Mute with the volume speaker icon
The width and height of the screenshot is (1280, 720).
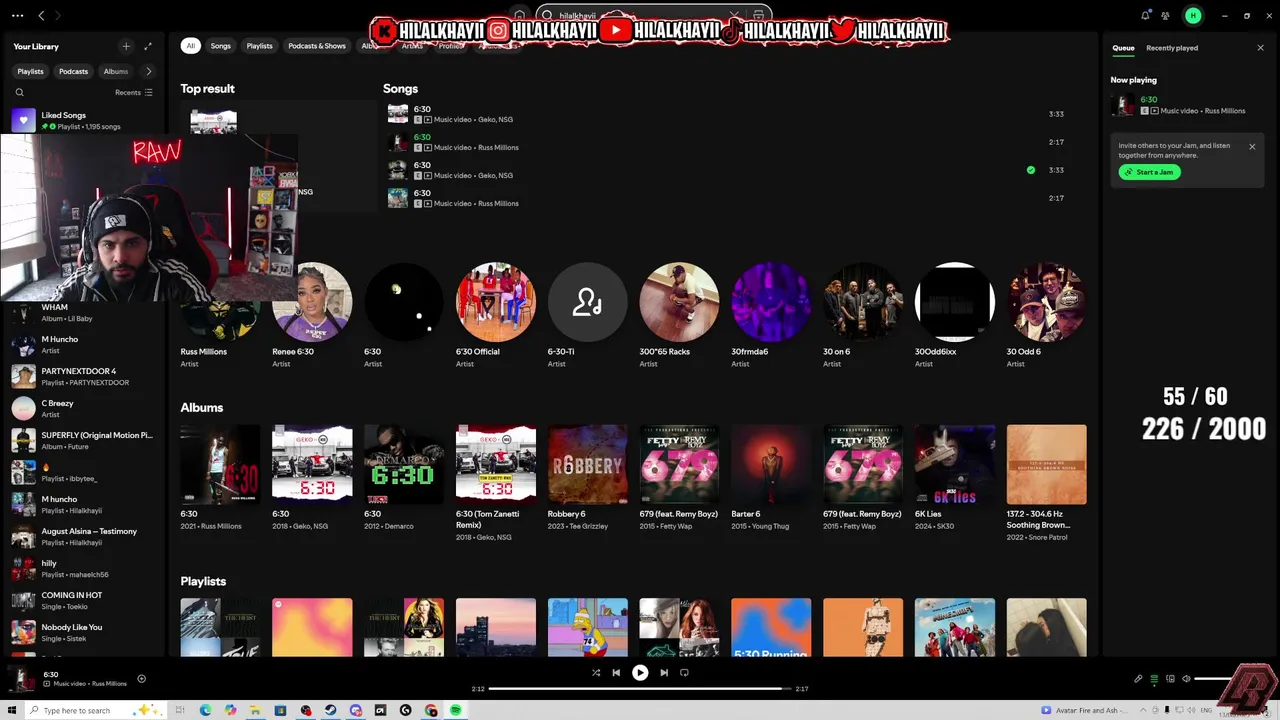point(1186,679)
